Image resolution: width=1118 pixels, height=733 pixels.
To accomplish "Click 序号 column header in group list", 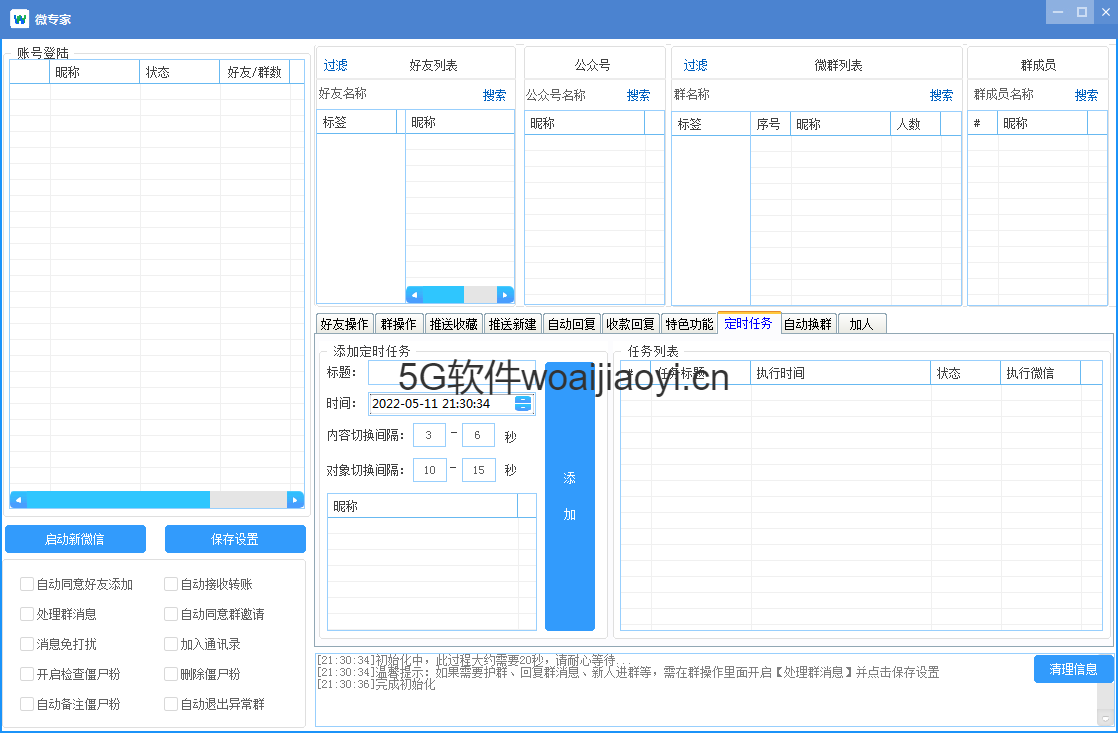I will (x=771, y=124).
